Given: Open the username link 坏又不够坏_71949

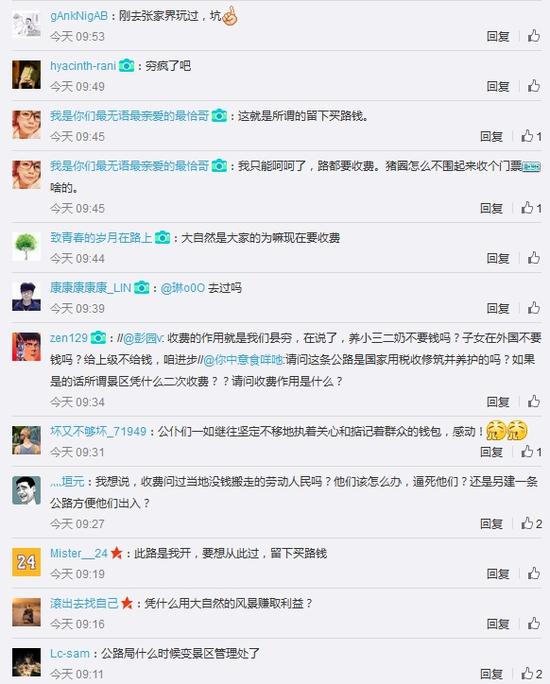Looking at the screenshot, I should [x=98, y=431].
